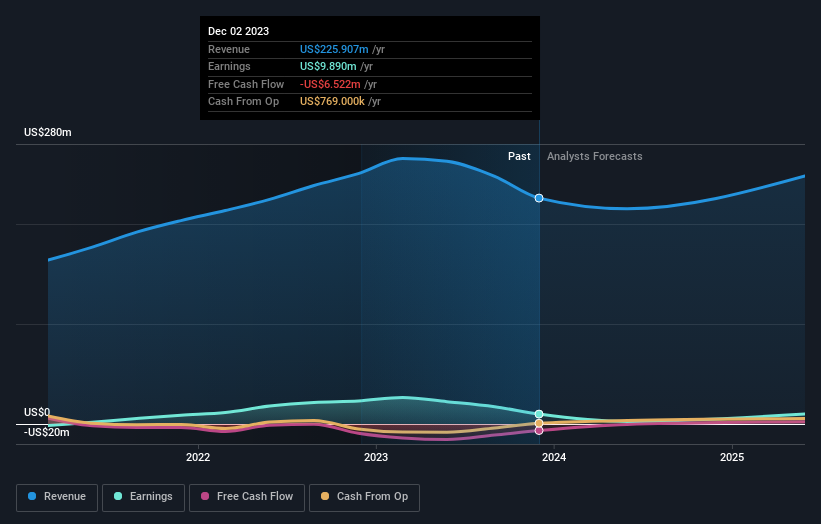The image size is (821, 524).
Task: Click the 2025 x-axis label
Action: point(732,458)
